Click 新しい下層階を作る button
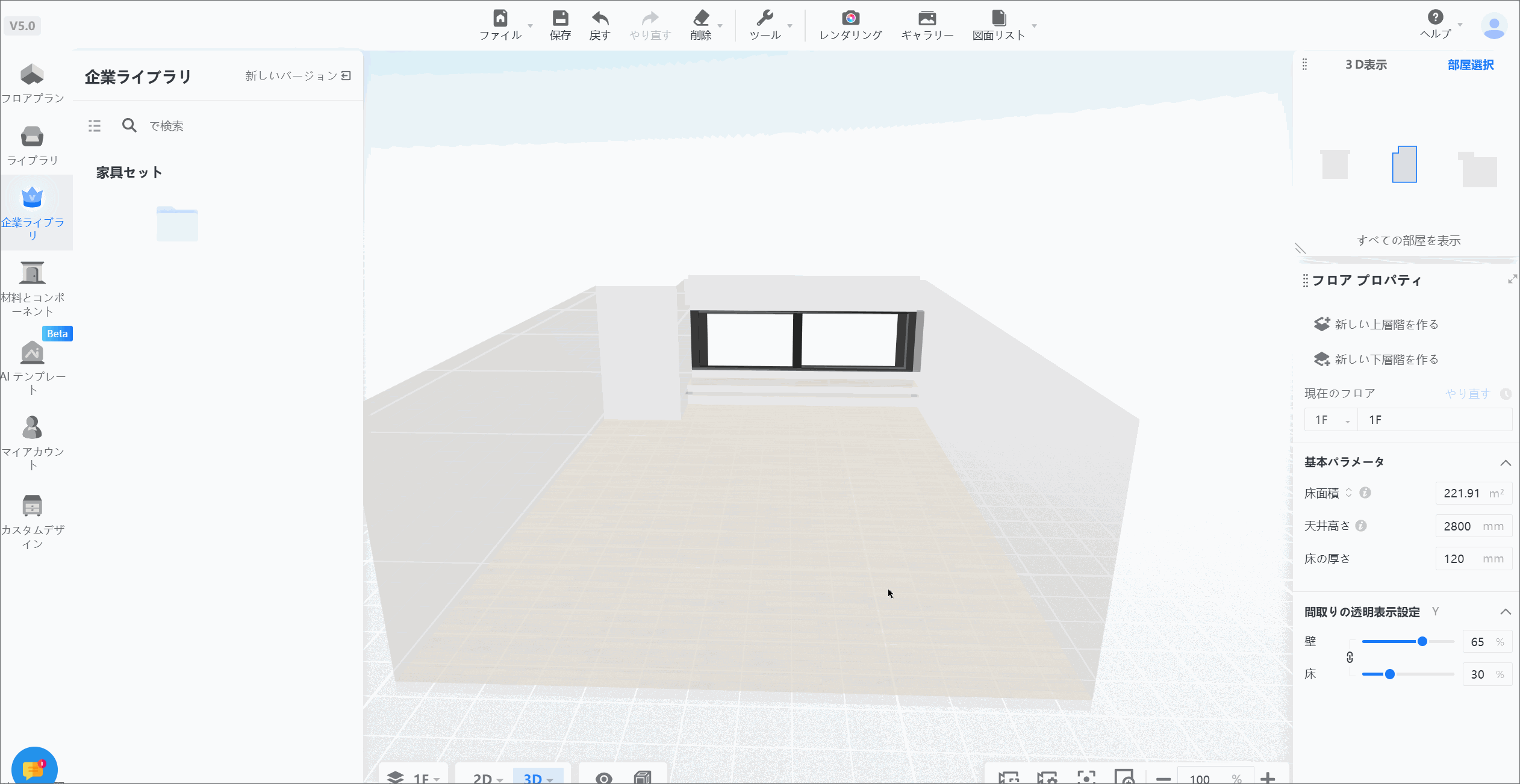Viewport: 1520px width, 784px height. [1376, 359]
